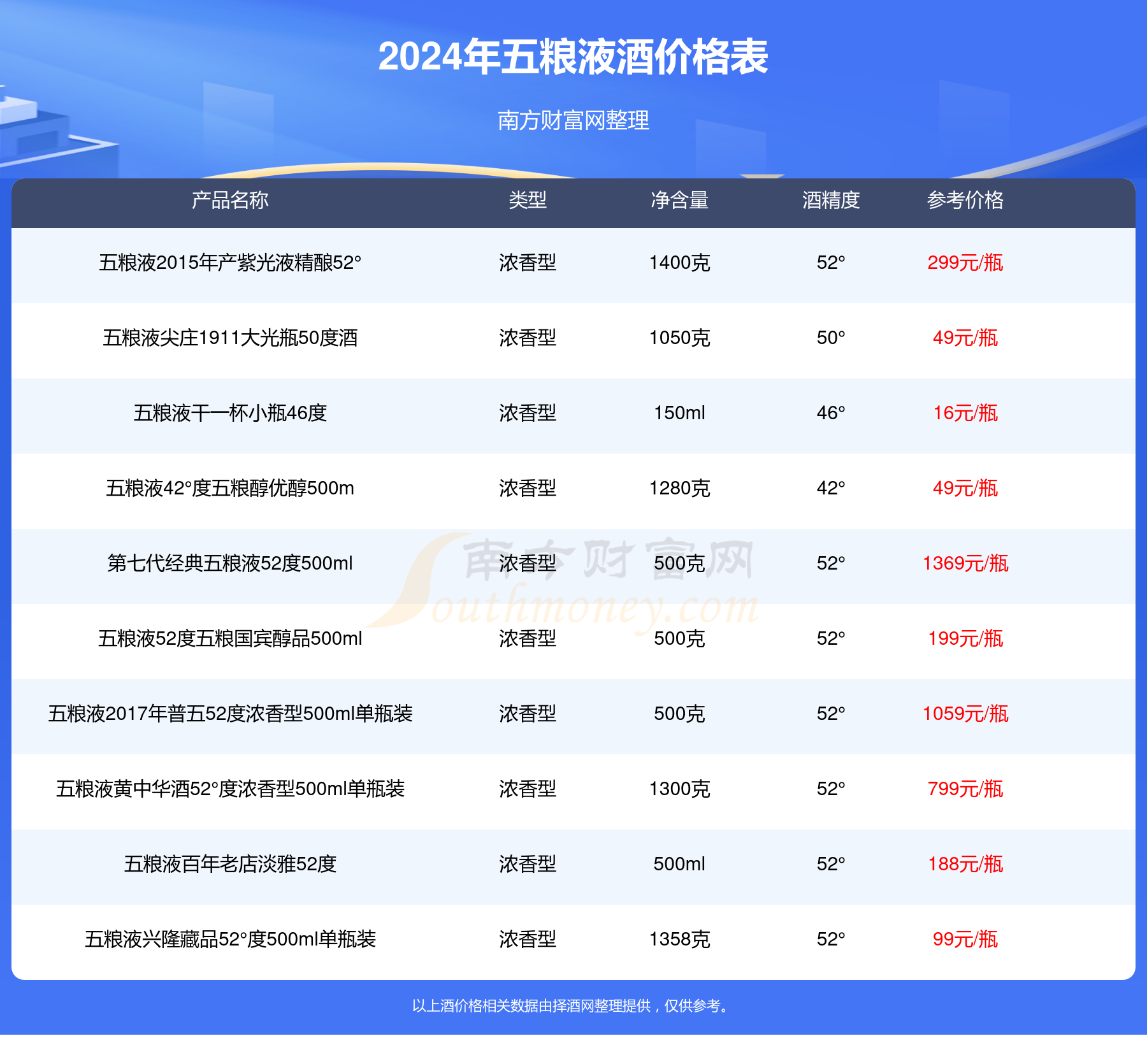
Task: Select product 五粮液干一杯小瓶46度
Action: pyautogui.click(x=230, y=413)
